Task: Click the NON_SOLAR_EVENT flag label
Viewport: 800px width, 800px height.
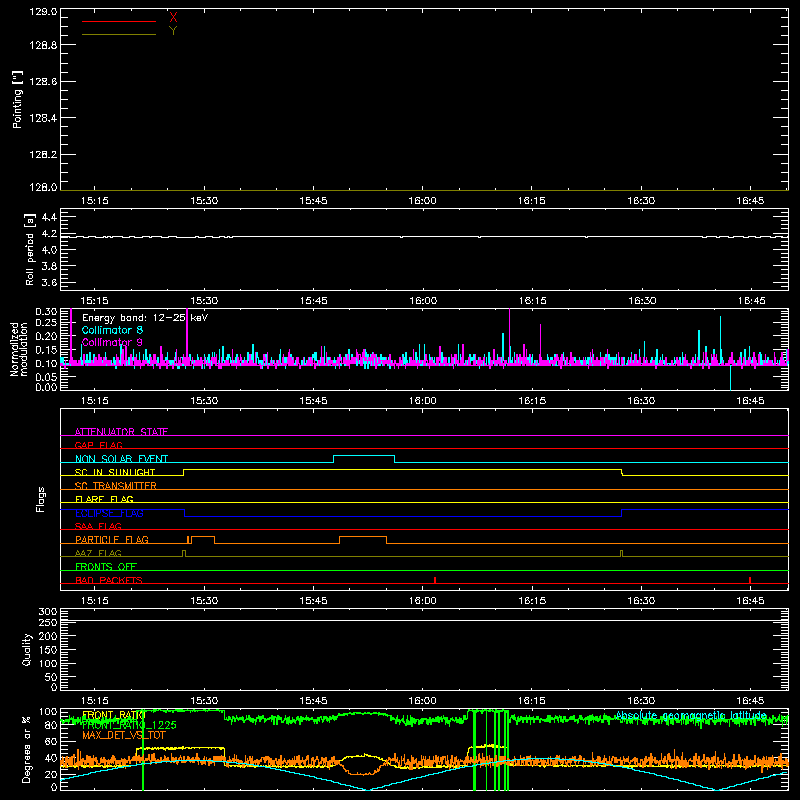Action: tap(121, 459)
